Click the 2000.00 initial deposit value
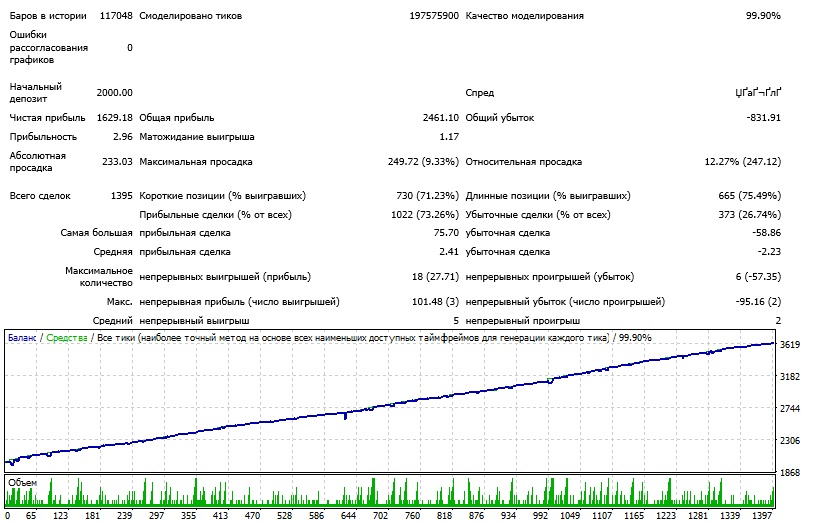This screenshot has width=820, height=522. click(x=115, y=93)
